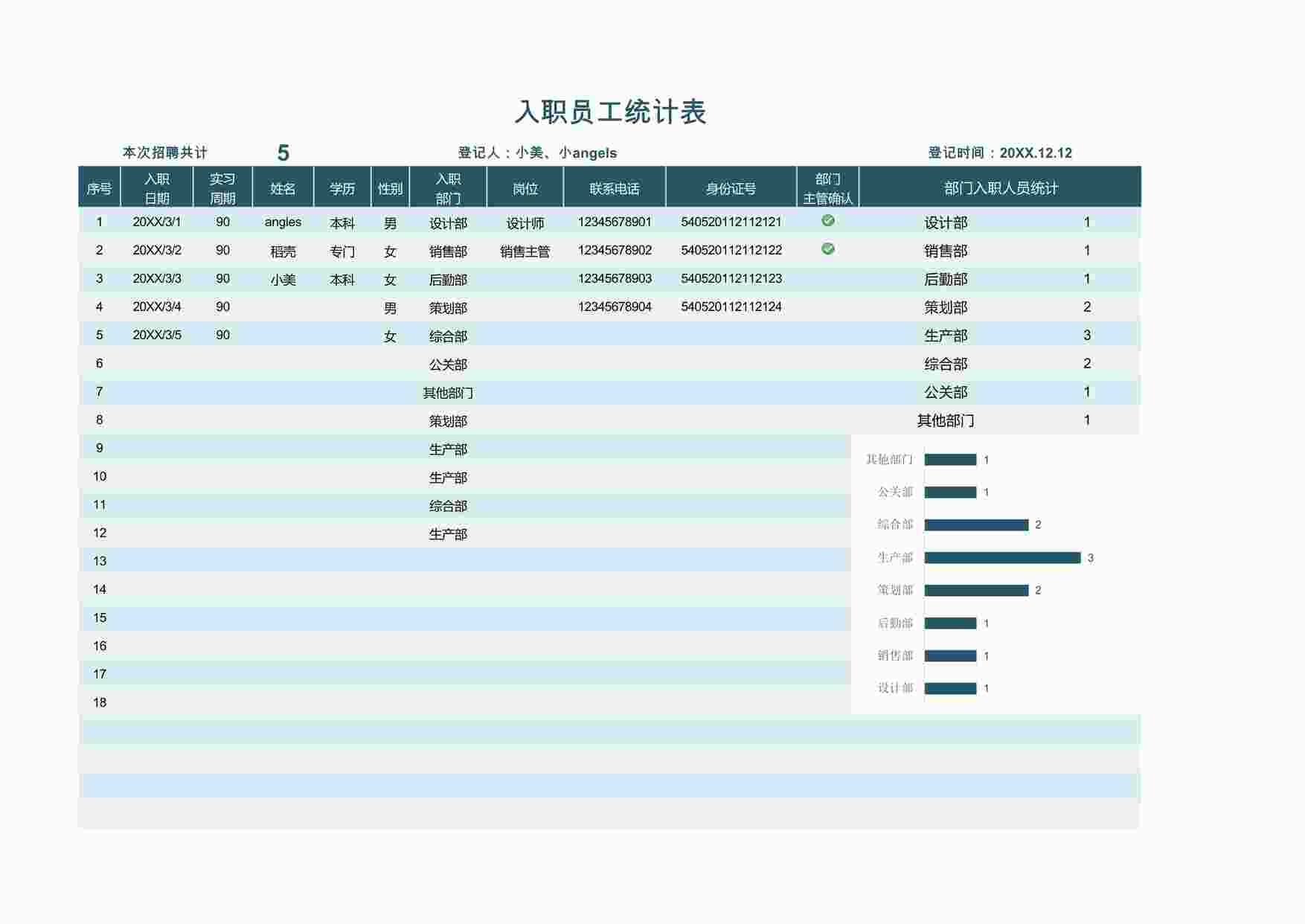Screen dimensions: 1305x924
Task: Click 生产部 in the statistics summary
Action: [946, 336]
